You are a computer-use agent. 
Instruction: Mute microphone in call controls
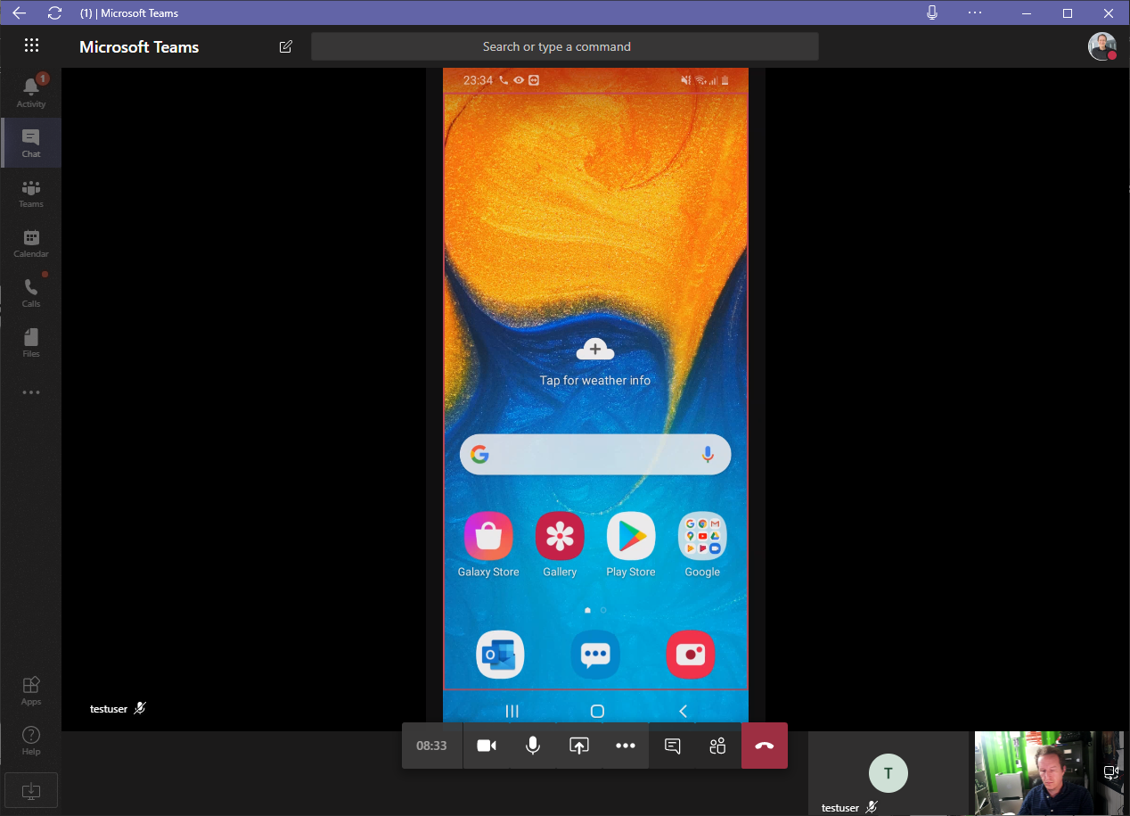(x=533, y=745)
